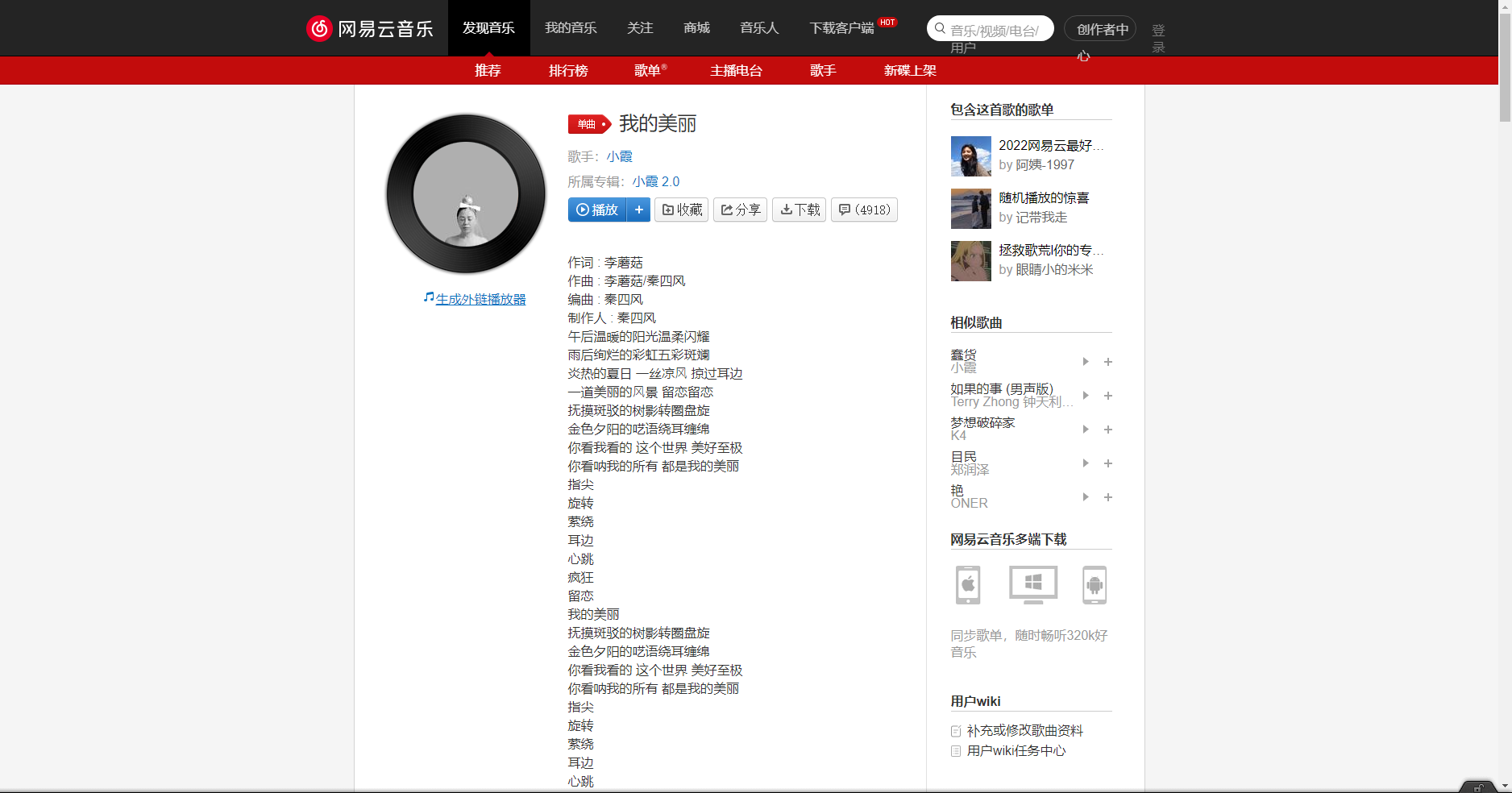The width and height of the screenshot is (1512, 793).
Task: Click the 下载 (download) icon
Action: (x=786, y=210)
